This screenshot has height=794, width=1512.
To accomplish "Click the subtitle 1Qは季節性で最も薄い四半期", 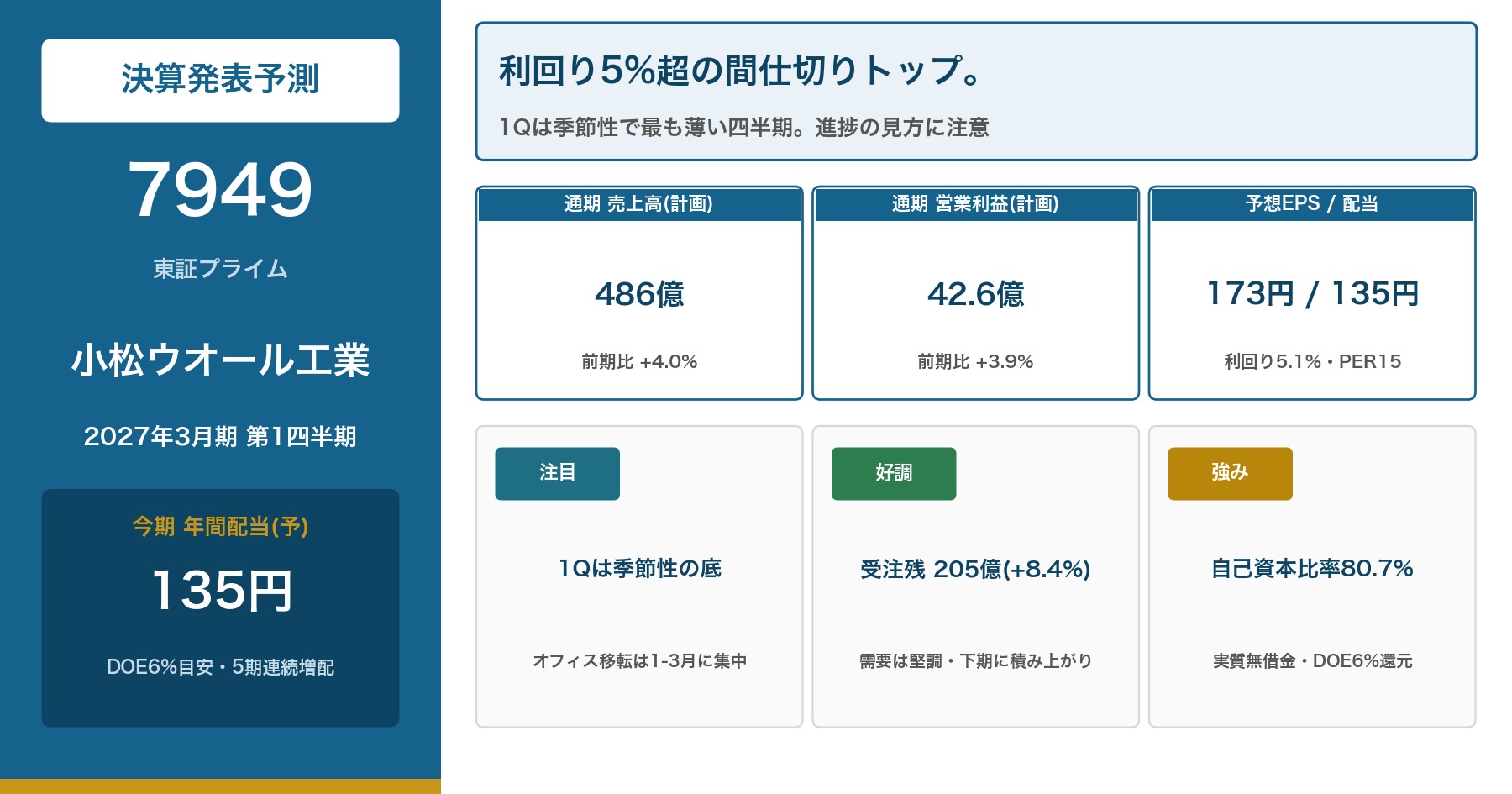I will click(646, 127).
